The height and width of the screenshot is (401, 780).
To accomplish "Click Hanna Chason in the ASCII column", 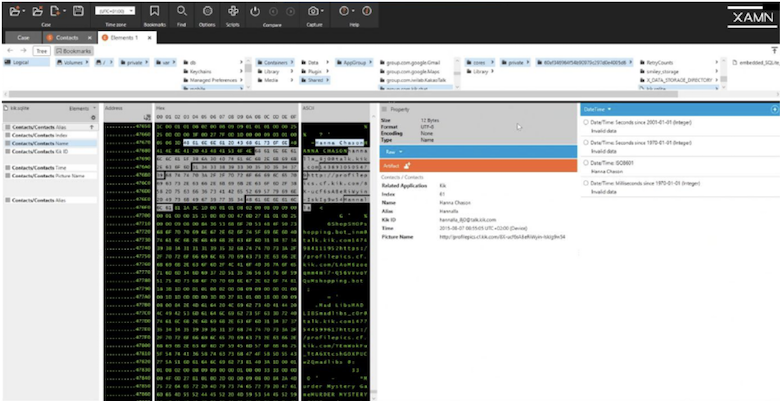I will tap(339, 143).
